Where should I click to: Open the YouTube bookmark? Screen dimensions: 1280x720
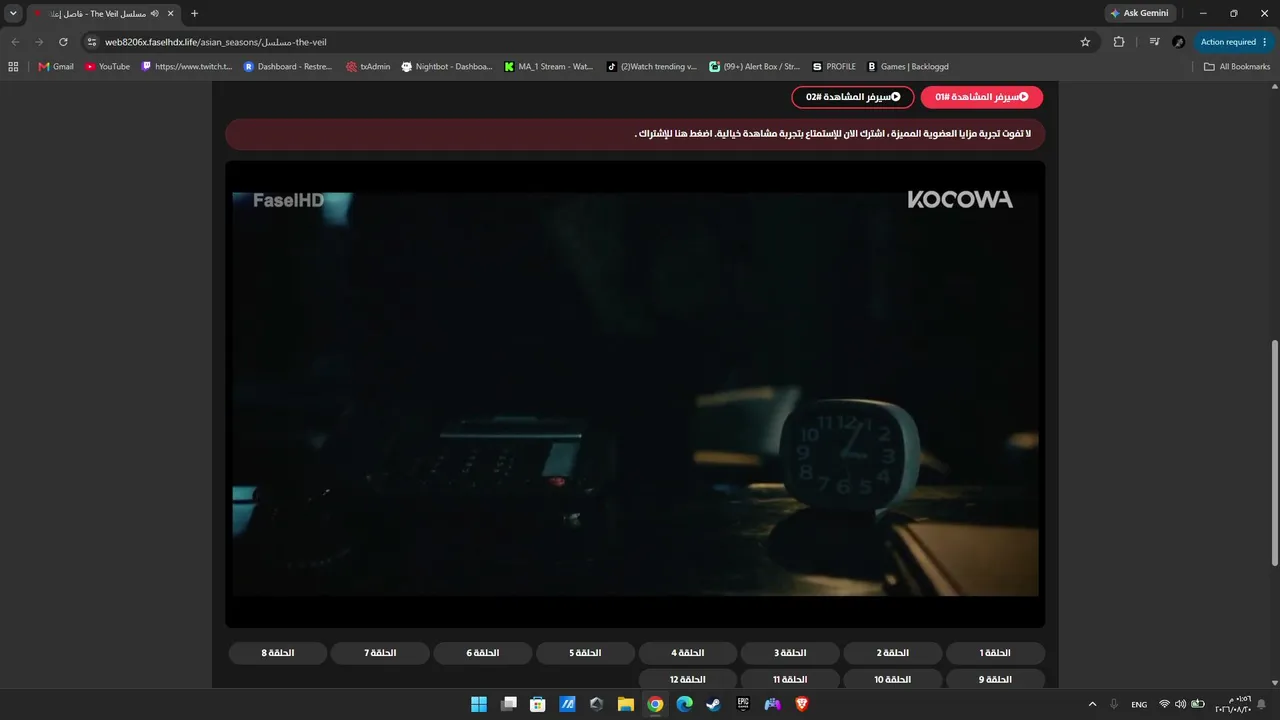[x=108, y=67]
